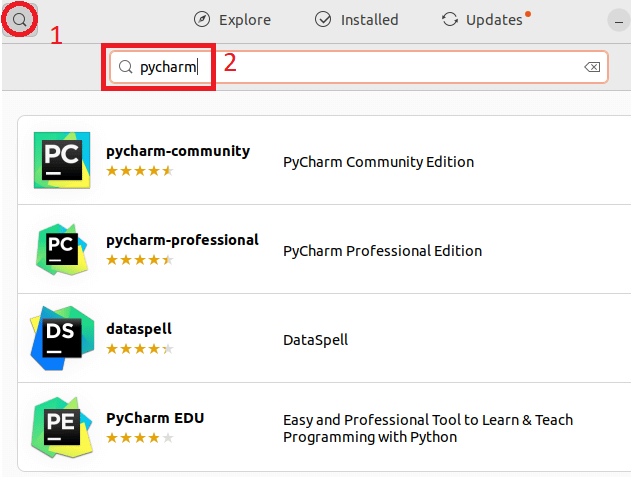Click the Installed checkmark icon

pyautogui.click(x=323, y=19)
